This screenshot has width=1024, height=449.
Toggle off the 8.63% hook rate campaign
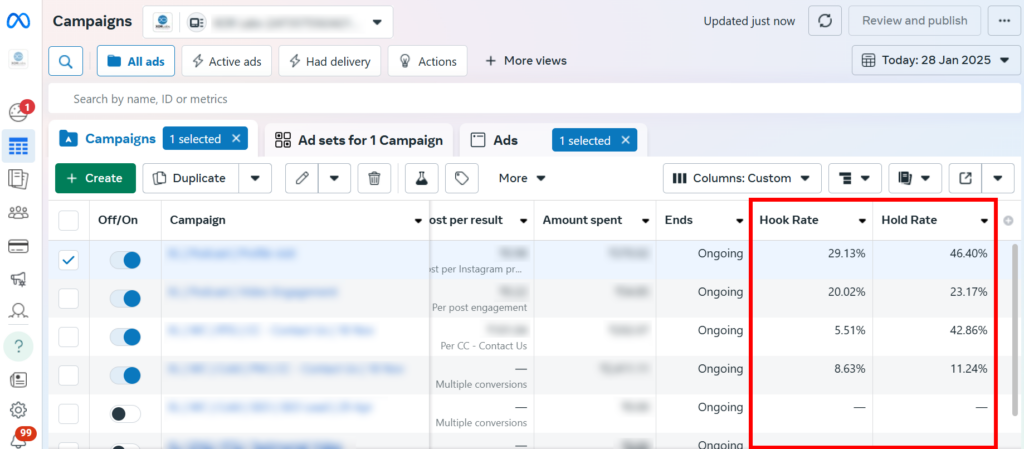click(x=125, y=376)
